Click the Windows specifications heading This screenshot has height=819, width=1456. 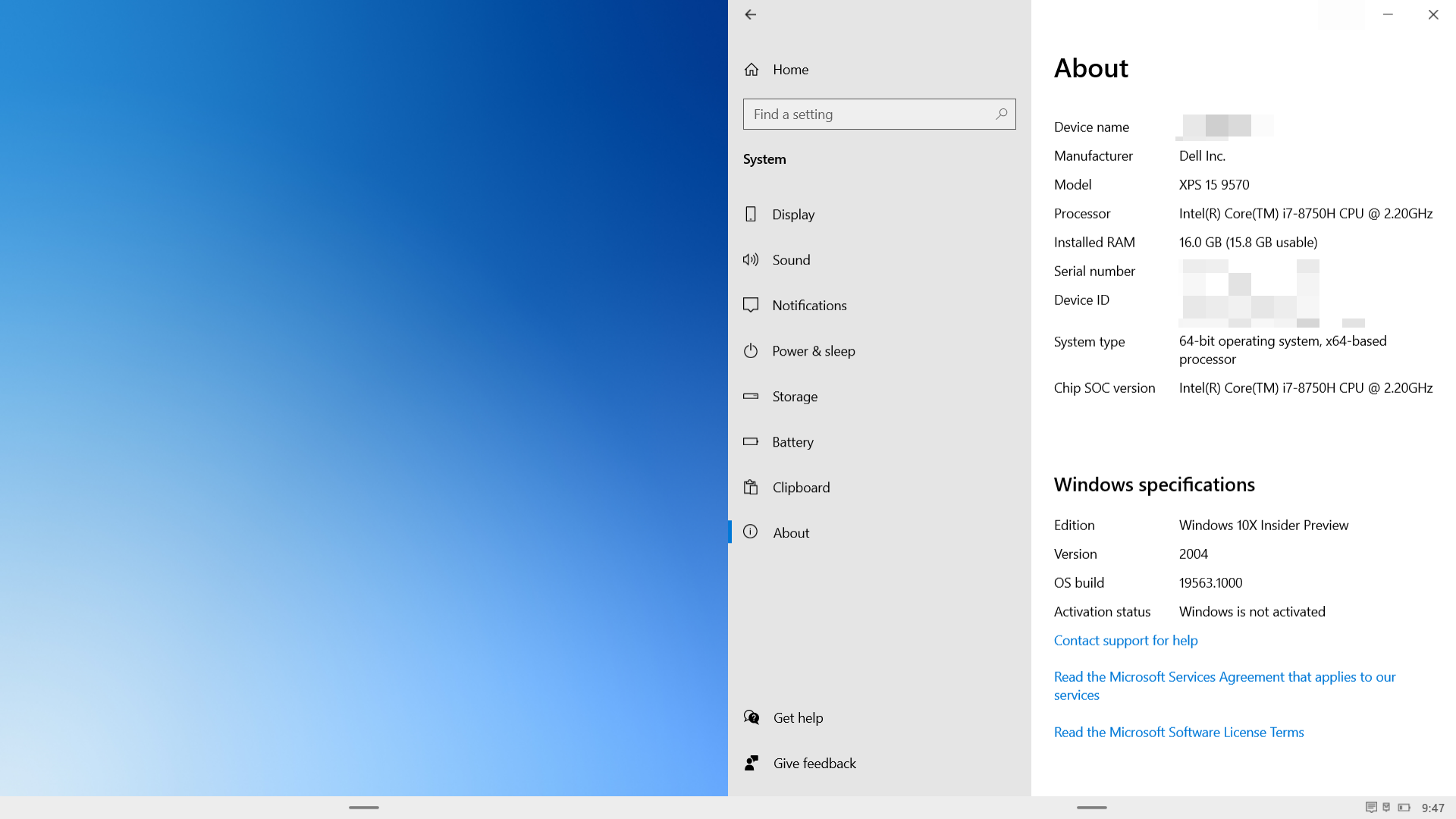click(1154, 485)
